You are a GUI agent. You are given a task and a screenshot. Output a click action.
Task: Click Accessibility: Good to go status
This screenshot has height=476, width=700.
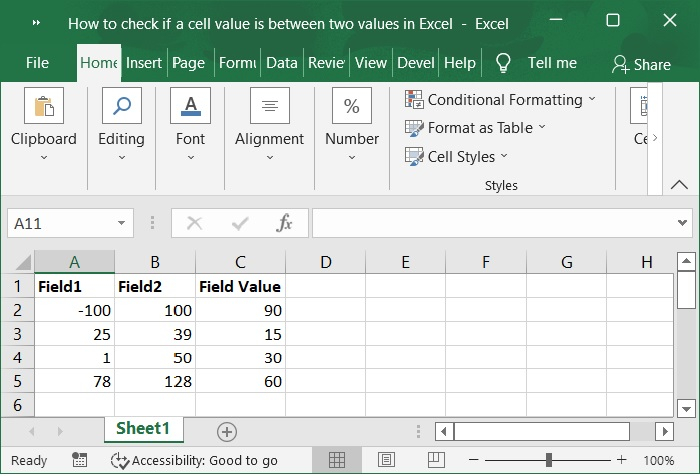[x=194, y=460]
